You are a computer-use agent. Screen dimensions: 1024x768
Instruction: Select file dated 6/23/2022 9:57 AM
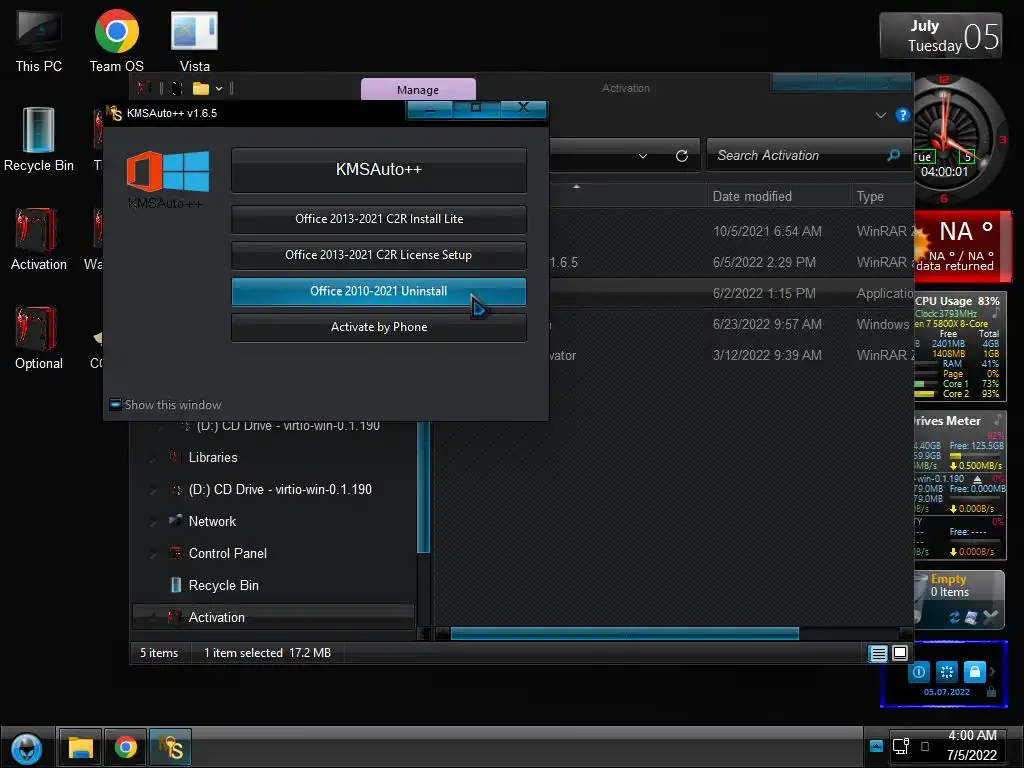coord(674,325)
